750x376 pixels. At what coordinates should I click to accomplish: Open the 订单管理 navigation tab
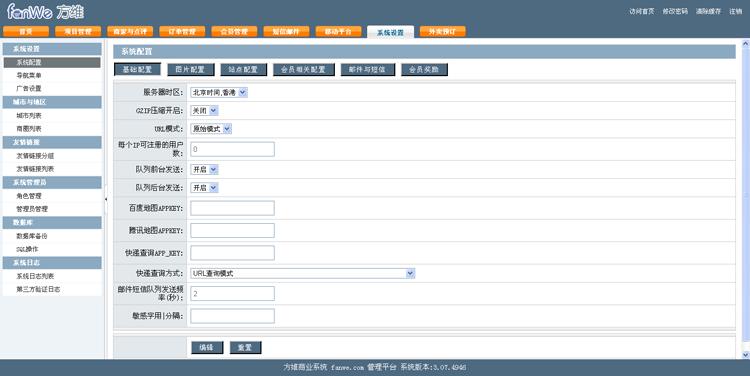pyautogui.click(x=182, y=32)
